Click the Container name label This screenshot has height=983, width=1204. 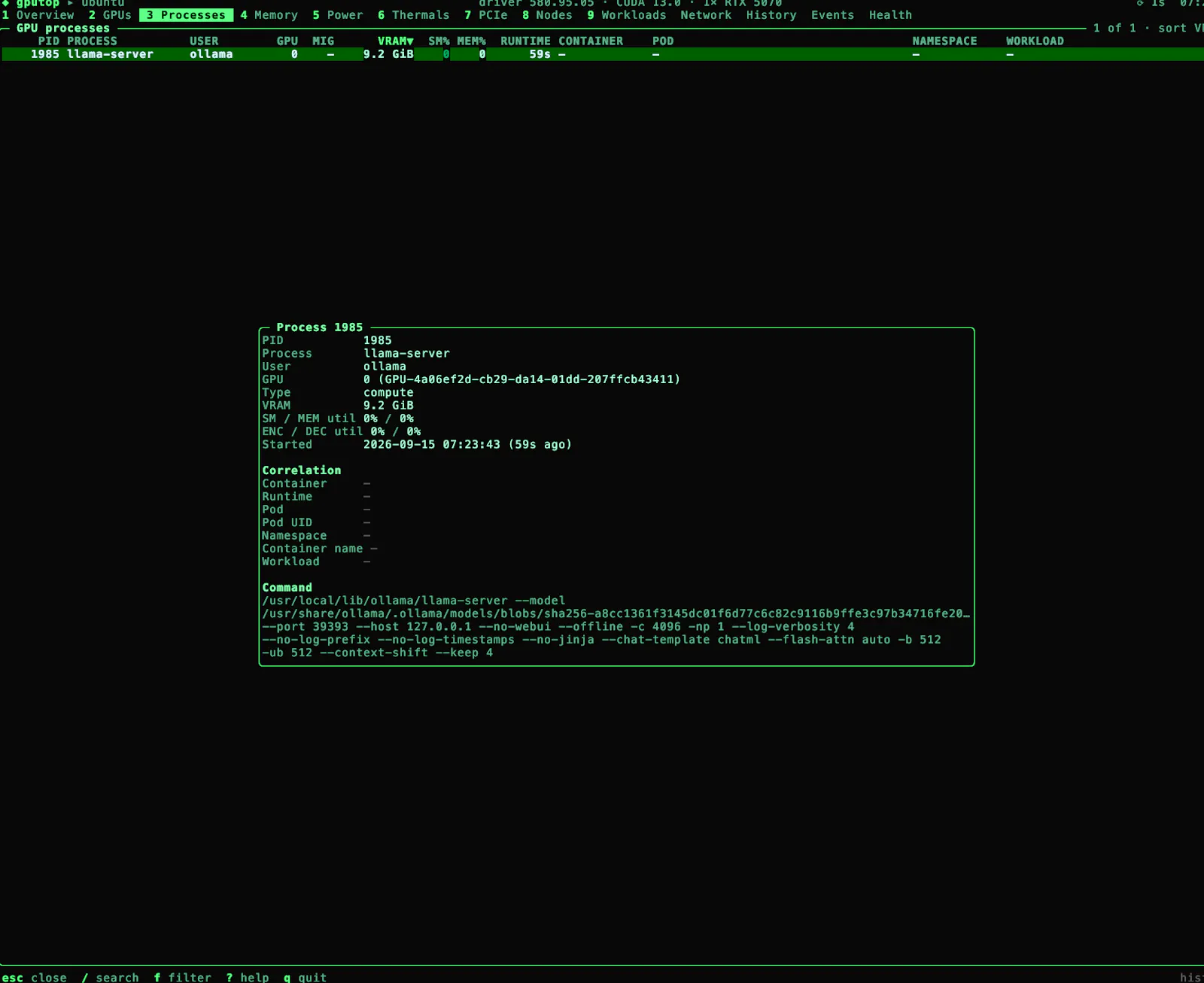[312, 548]
